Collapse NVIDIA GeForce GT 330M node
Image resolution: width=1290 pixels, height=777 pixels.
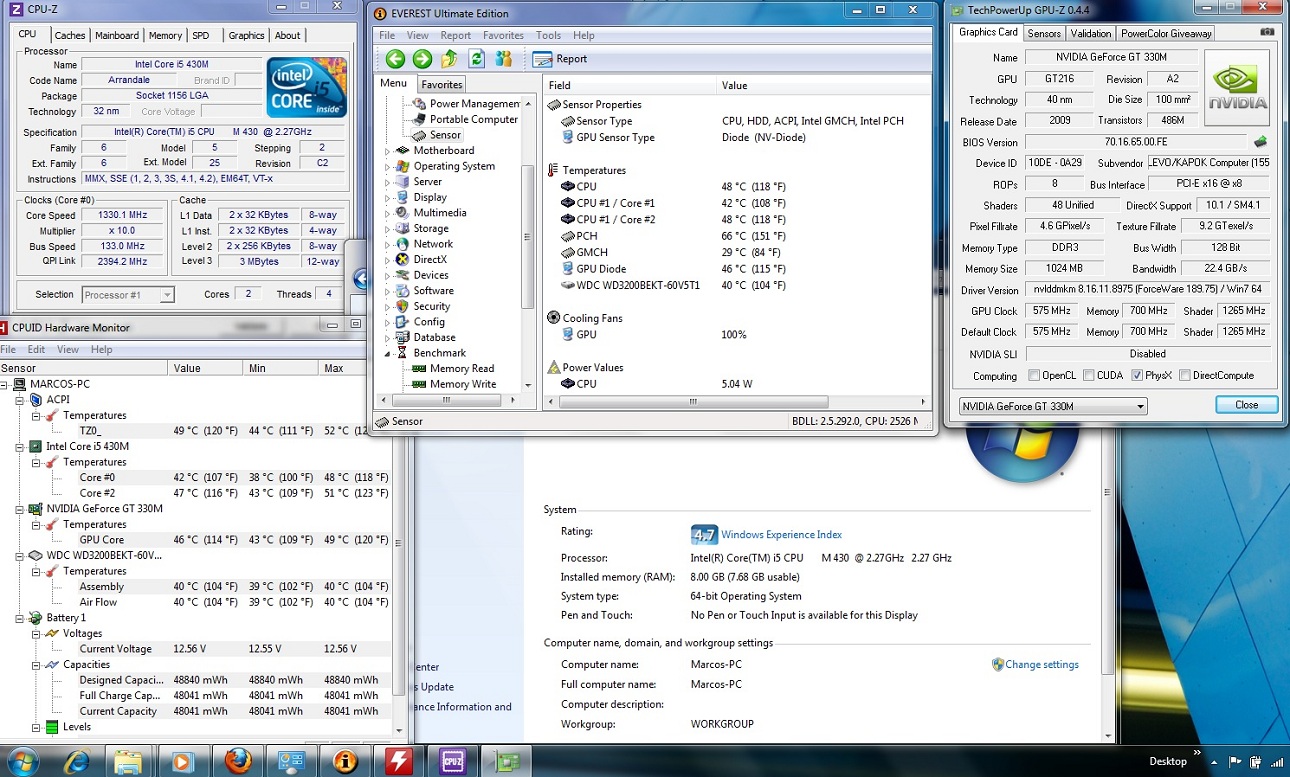[x=20, y=509]
